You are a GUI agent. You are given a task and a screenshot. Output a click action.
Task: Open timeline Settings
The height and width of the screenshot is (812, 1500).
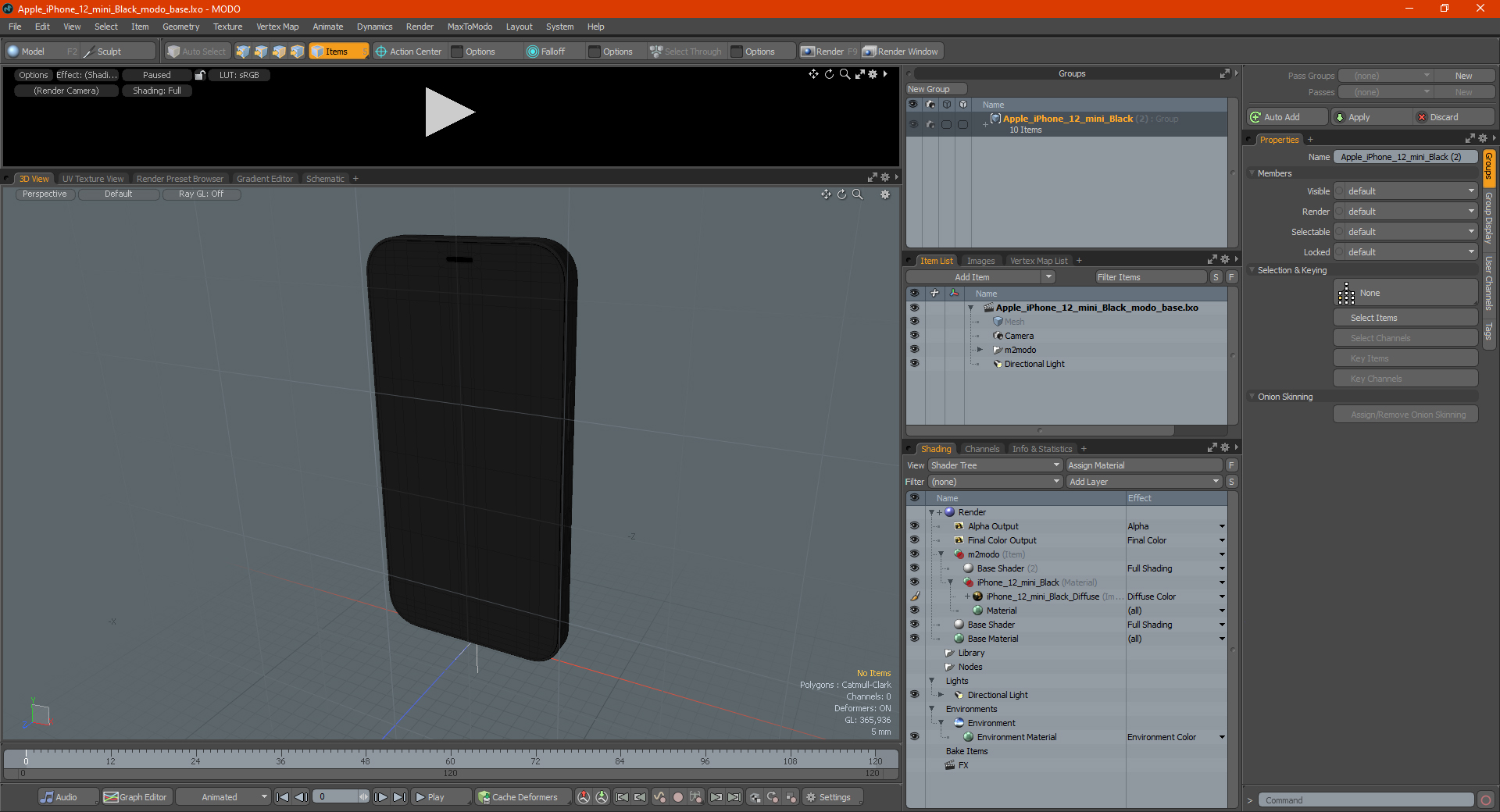[x=833, y=797]
